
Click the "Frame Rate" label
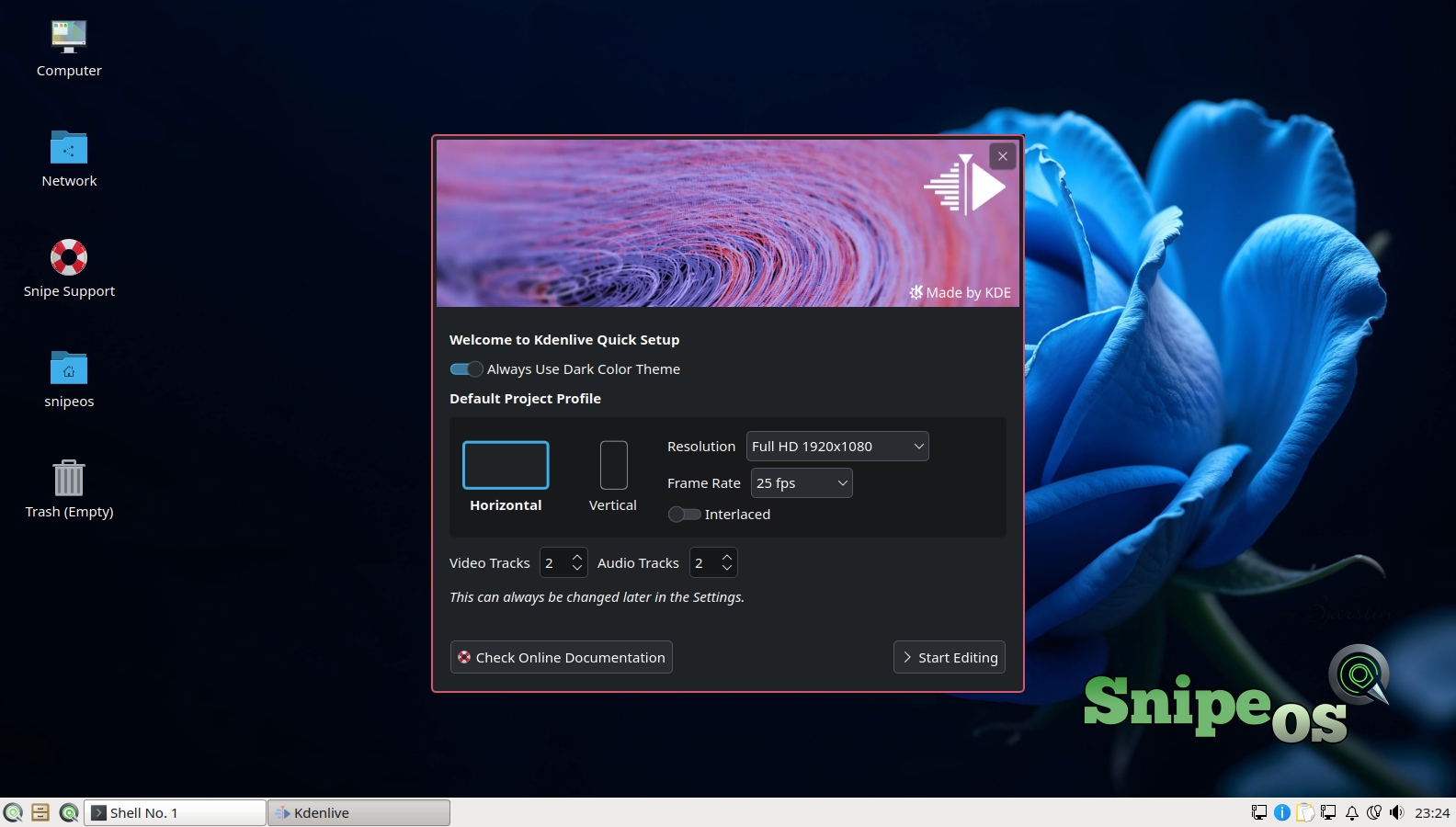click(x=704, y=483)
